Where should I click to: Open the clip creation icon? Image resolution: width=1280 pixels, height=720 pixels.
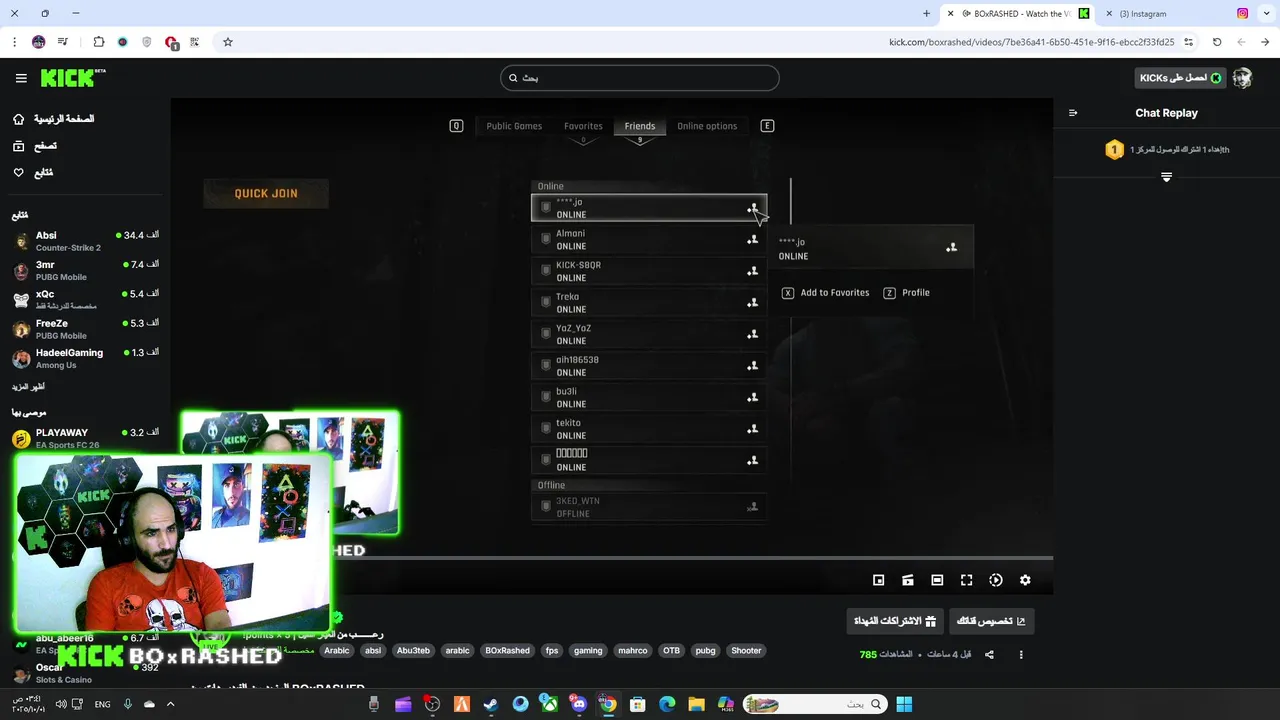(x=908, y=580)
